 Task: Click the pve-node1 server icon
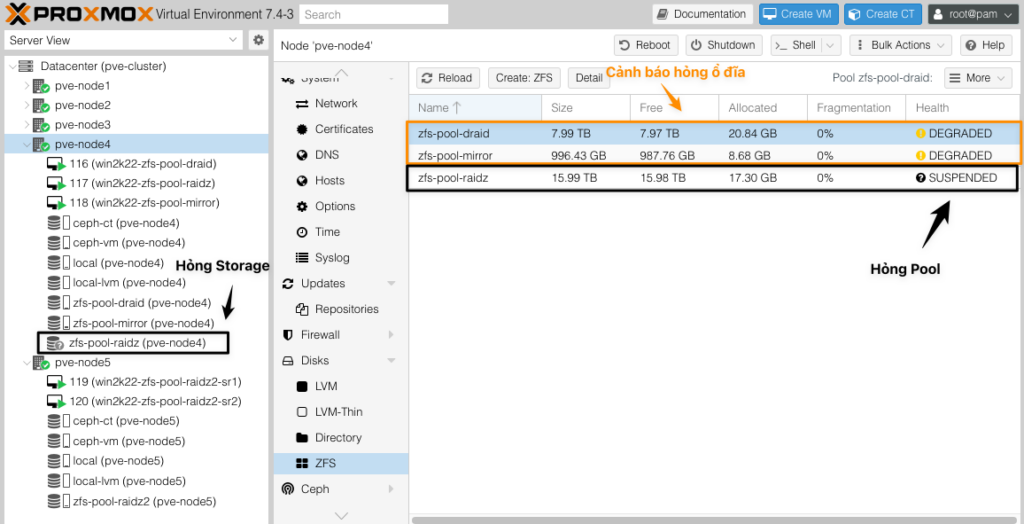[42, 86]
